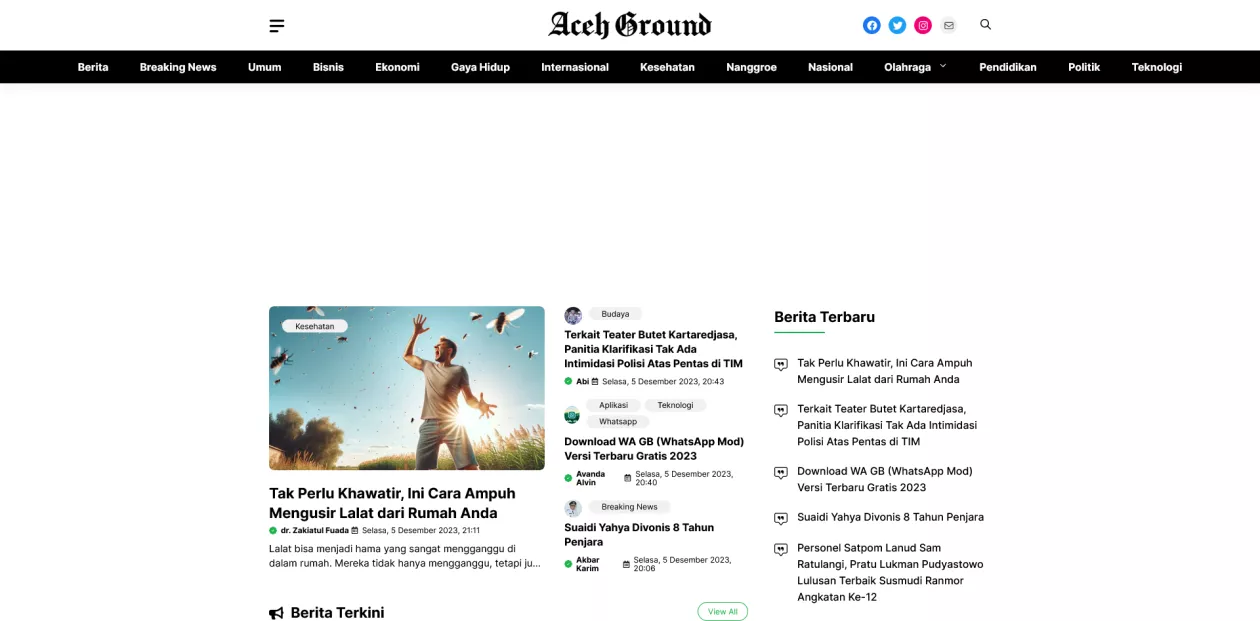
Task: Open the Berita menu item
Action: coord(93,67)
